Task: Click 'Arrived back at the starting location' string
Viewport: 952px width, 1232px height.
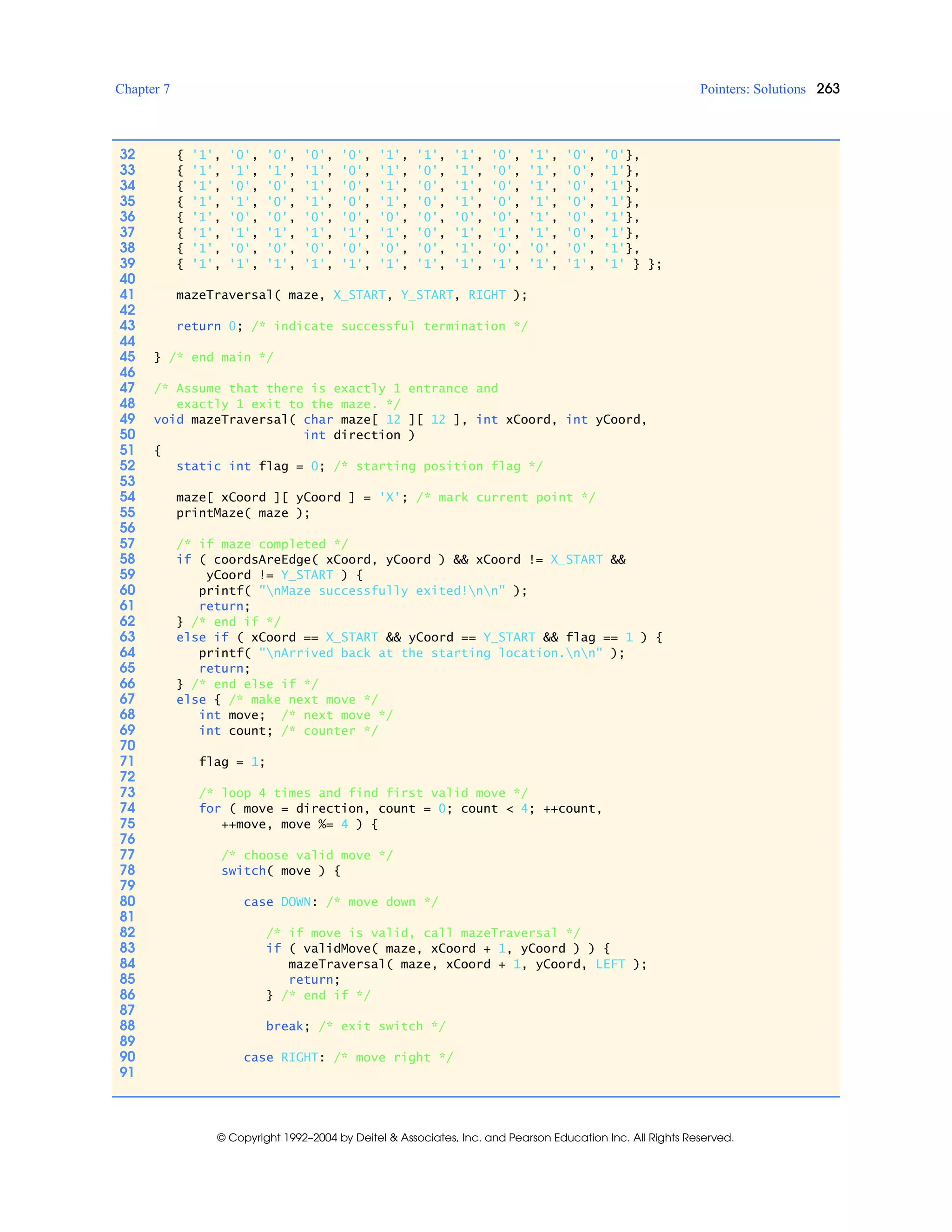Action: (x=430, y=653)
